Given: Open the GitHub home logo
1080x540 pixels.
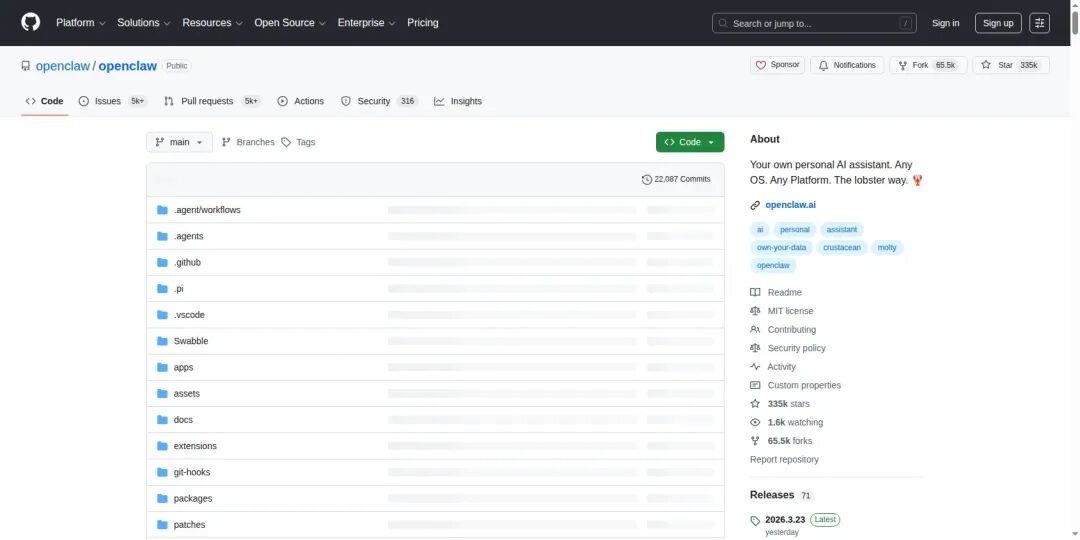Looking at the screenshot, I should coord(30,22).
